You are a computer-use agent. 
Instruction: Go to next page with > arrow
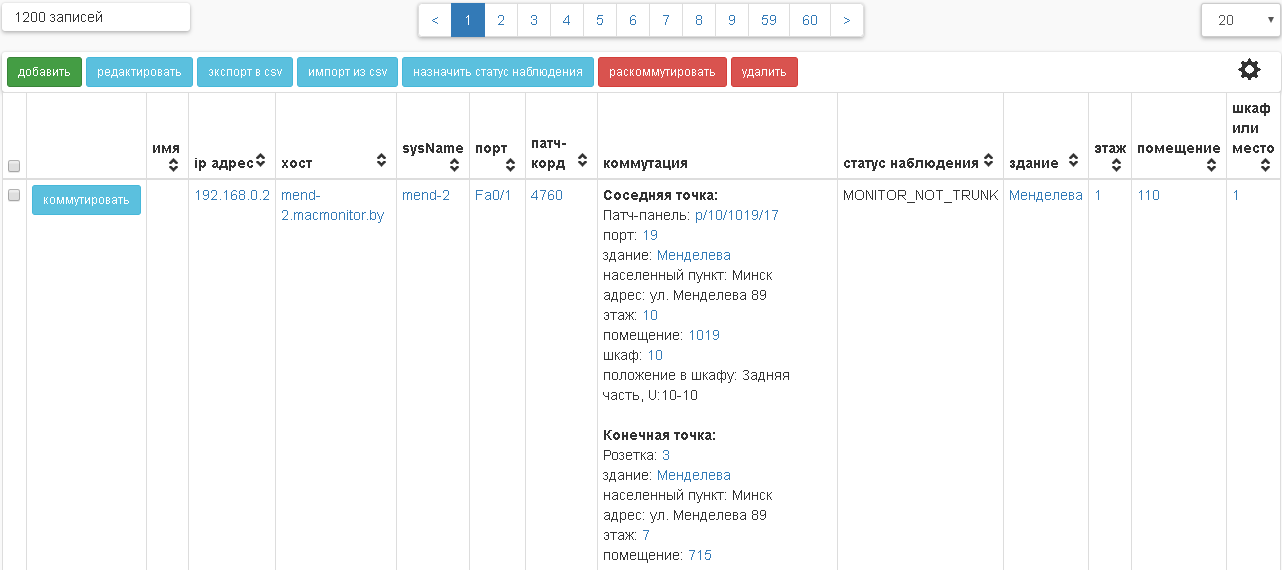pyautogui.click(x=846, y=20)
